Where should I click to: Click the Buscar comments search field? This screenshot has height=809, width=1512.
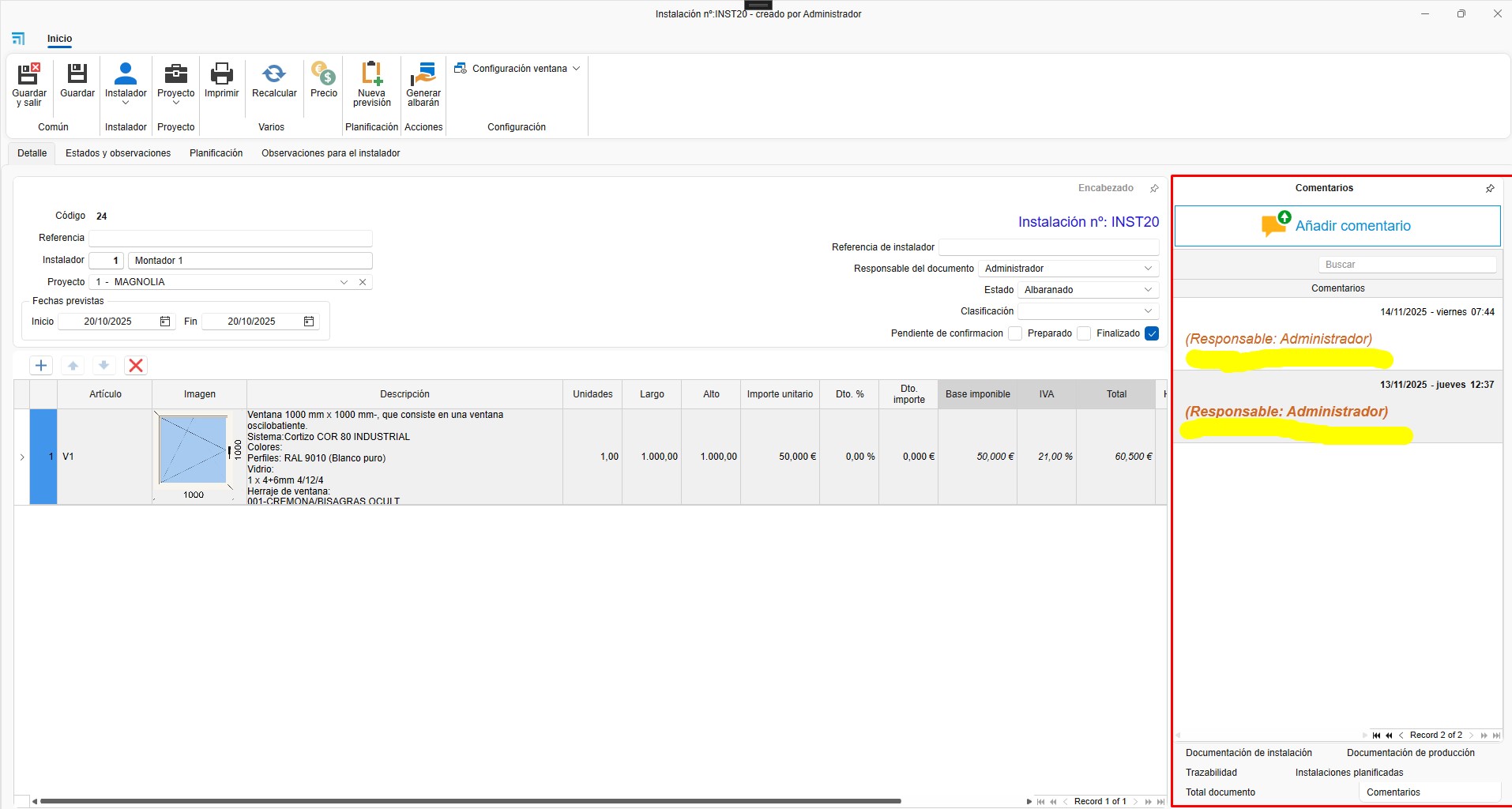coord(1407,265)
